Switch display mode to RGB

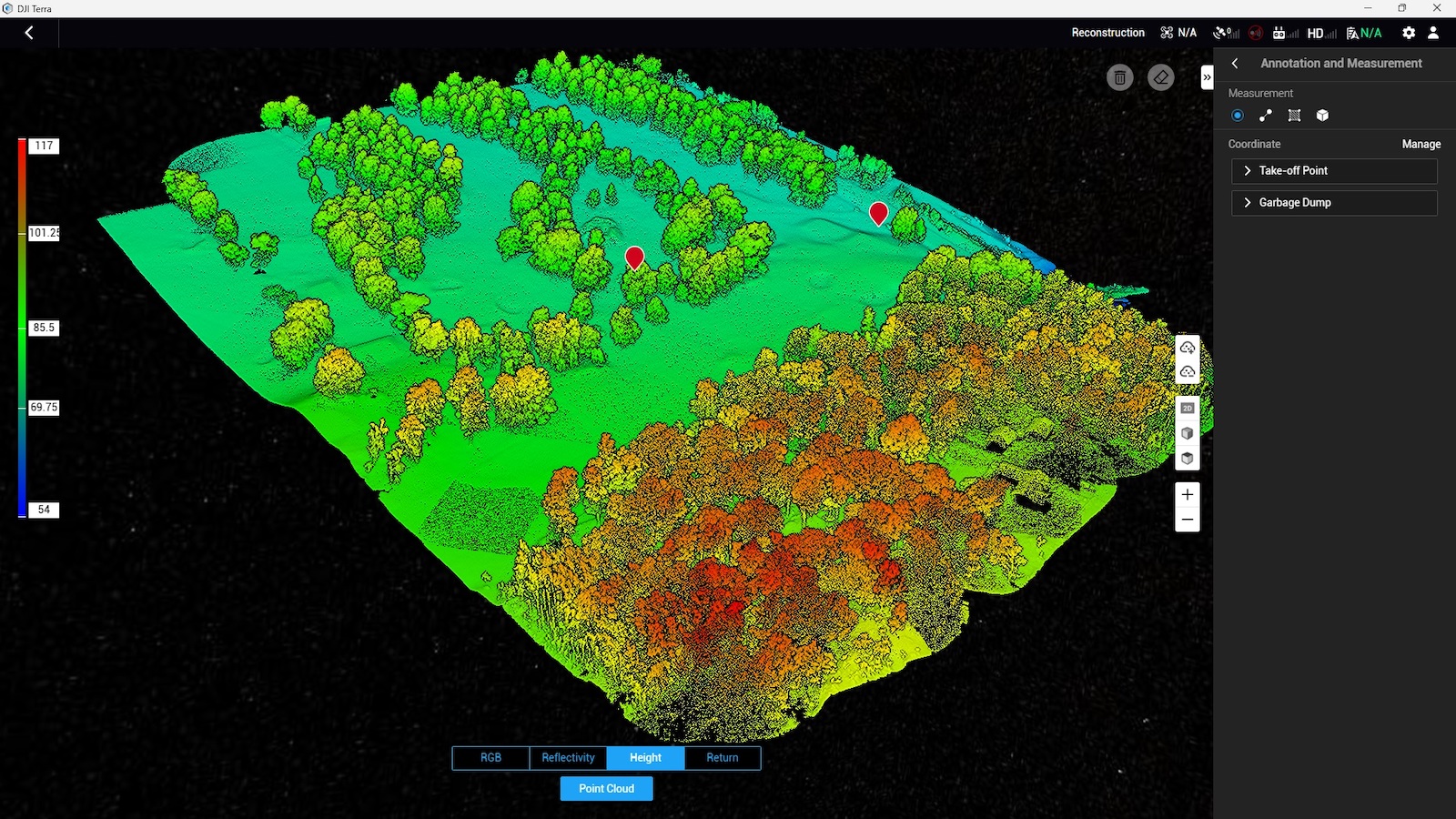(x=490, y=758)
